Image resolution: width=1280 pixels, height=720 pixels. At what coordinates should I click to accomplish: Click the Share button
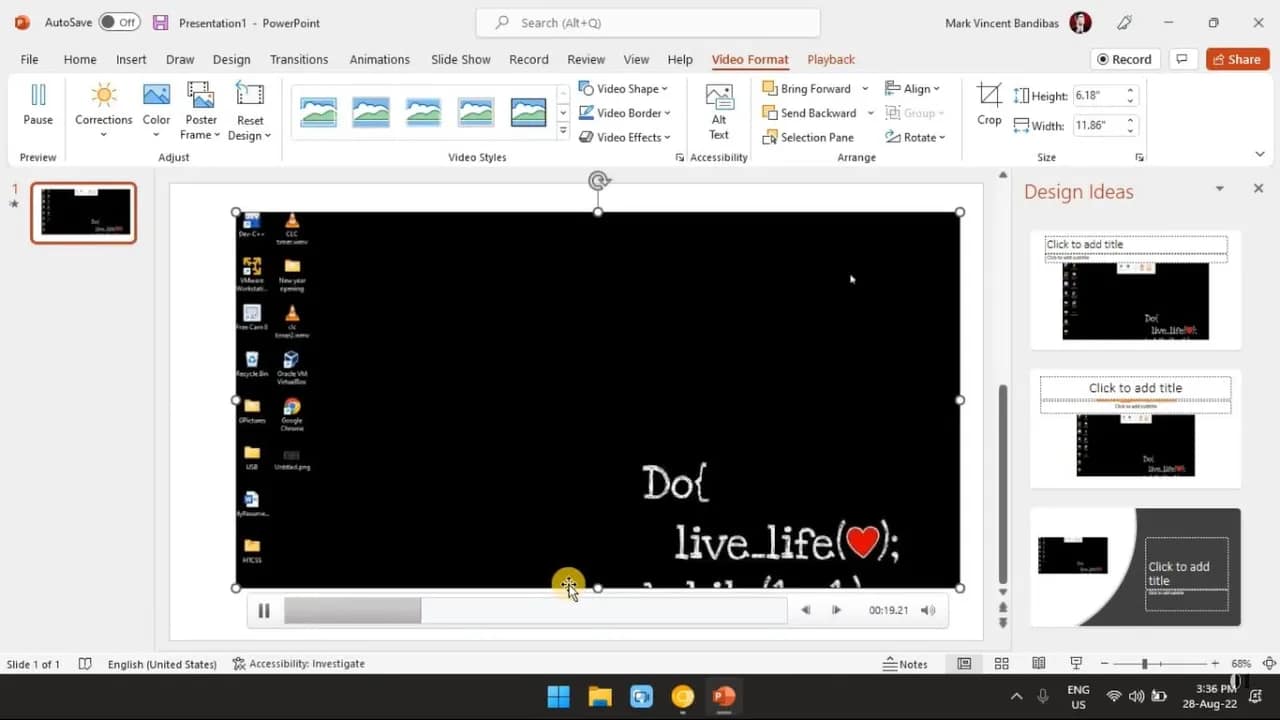click(x=1237, y=59)
